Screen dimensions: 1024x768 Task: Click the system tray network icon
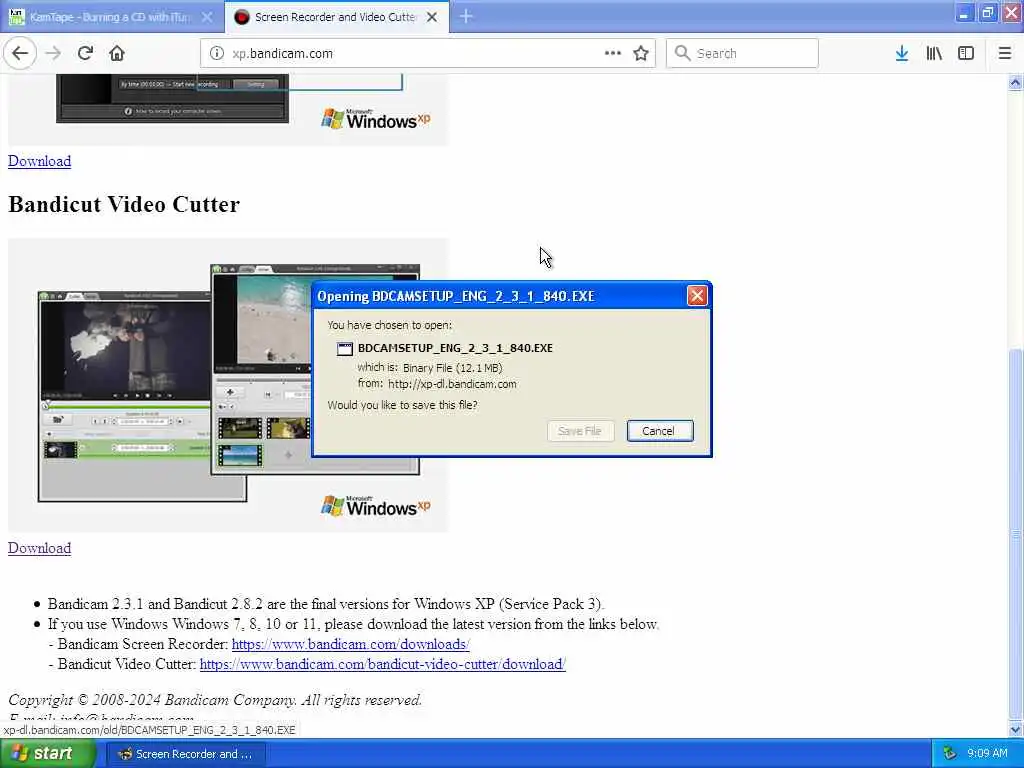click(x=950, y=754)
